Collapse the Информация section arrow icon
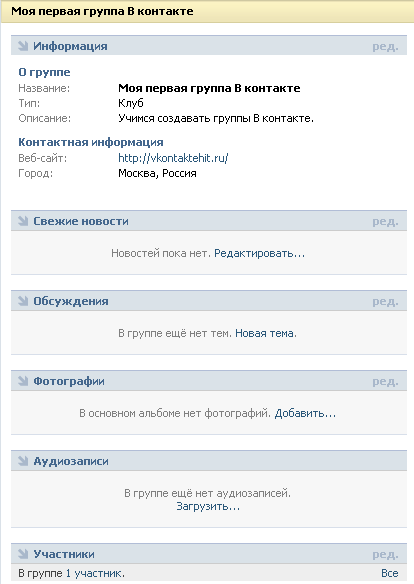This screenshot has height=584, width=414. (23, 46)
